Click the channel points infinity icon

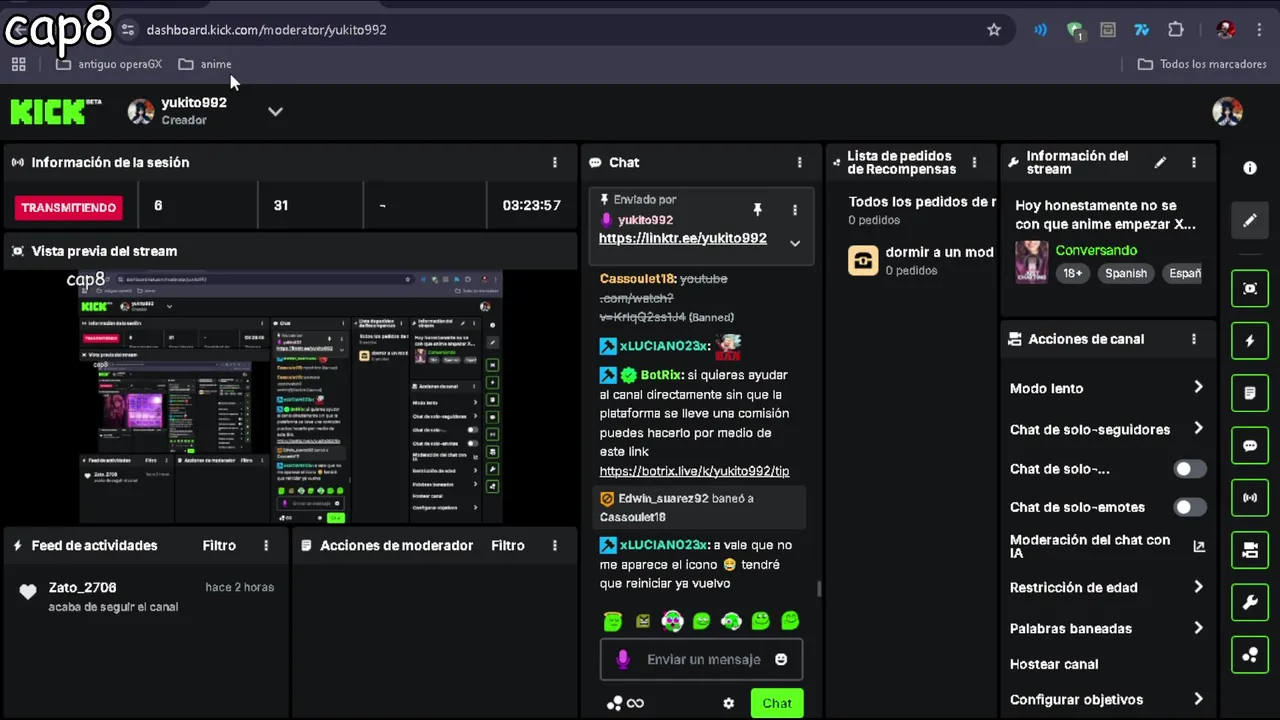[626, 703]
